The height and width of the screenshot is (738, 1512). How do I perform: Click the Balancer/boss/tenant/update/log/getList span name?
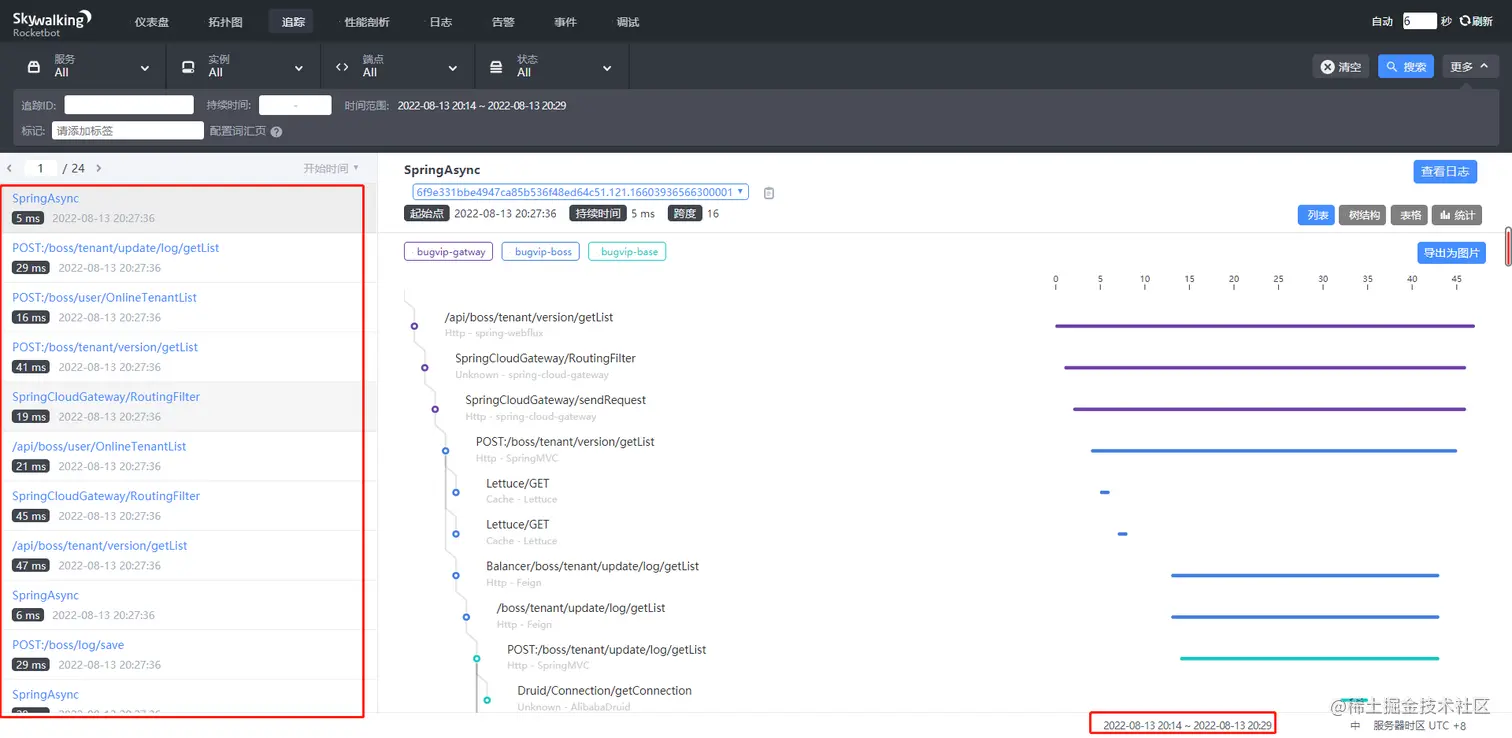coord(592,566)
